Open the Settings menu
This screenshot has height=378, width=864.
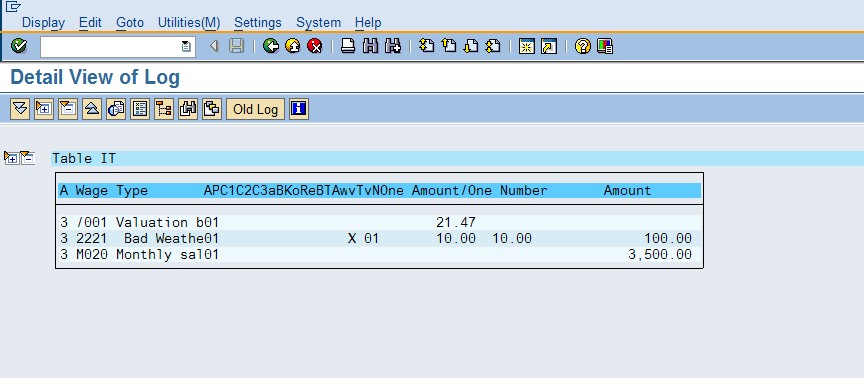point(258,23)
